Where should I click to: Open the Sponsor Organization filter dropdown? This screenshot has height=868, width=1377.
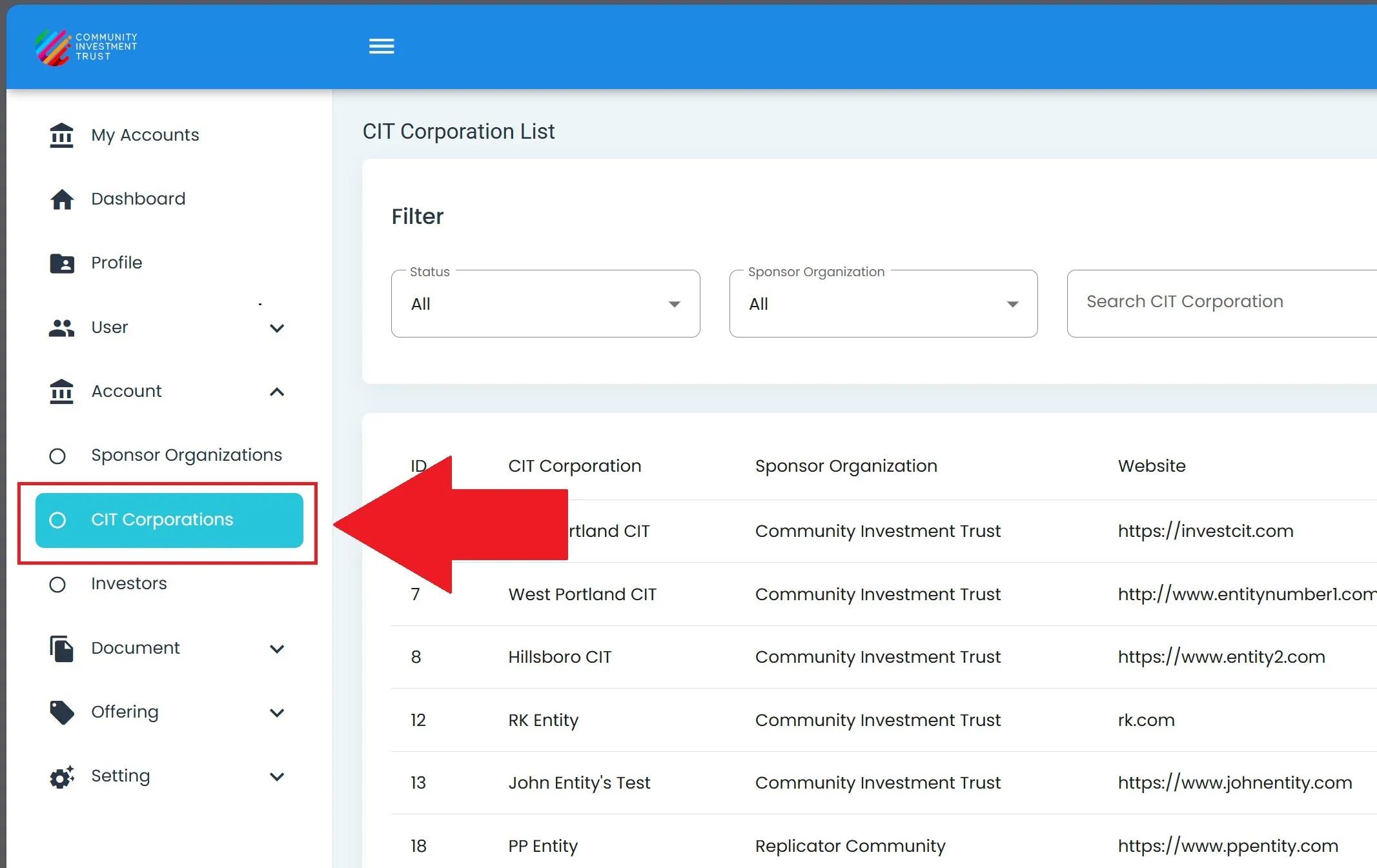click(x=883, y=304)
